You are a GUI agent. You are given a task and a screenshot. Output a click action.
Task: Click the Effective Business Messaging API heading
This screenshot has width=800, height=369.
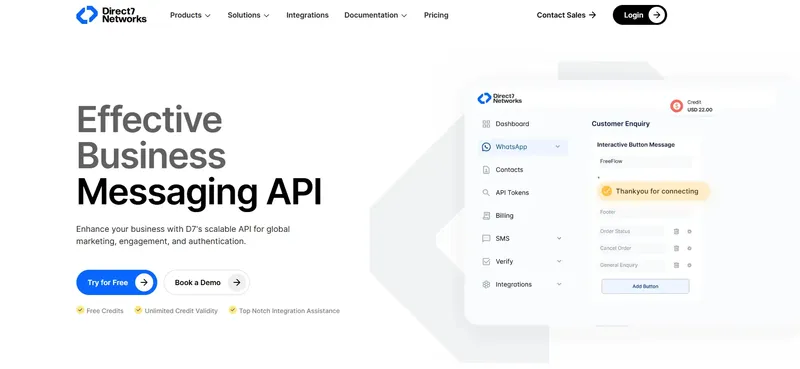pos(199,156)
